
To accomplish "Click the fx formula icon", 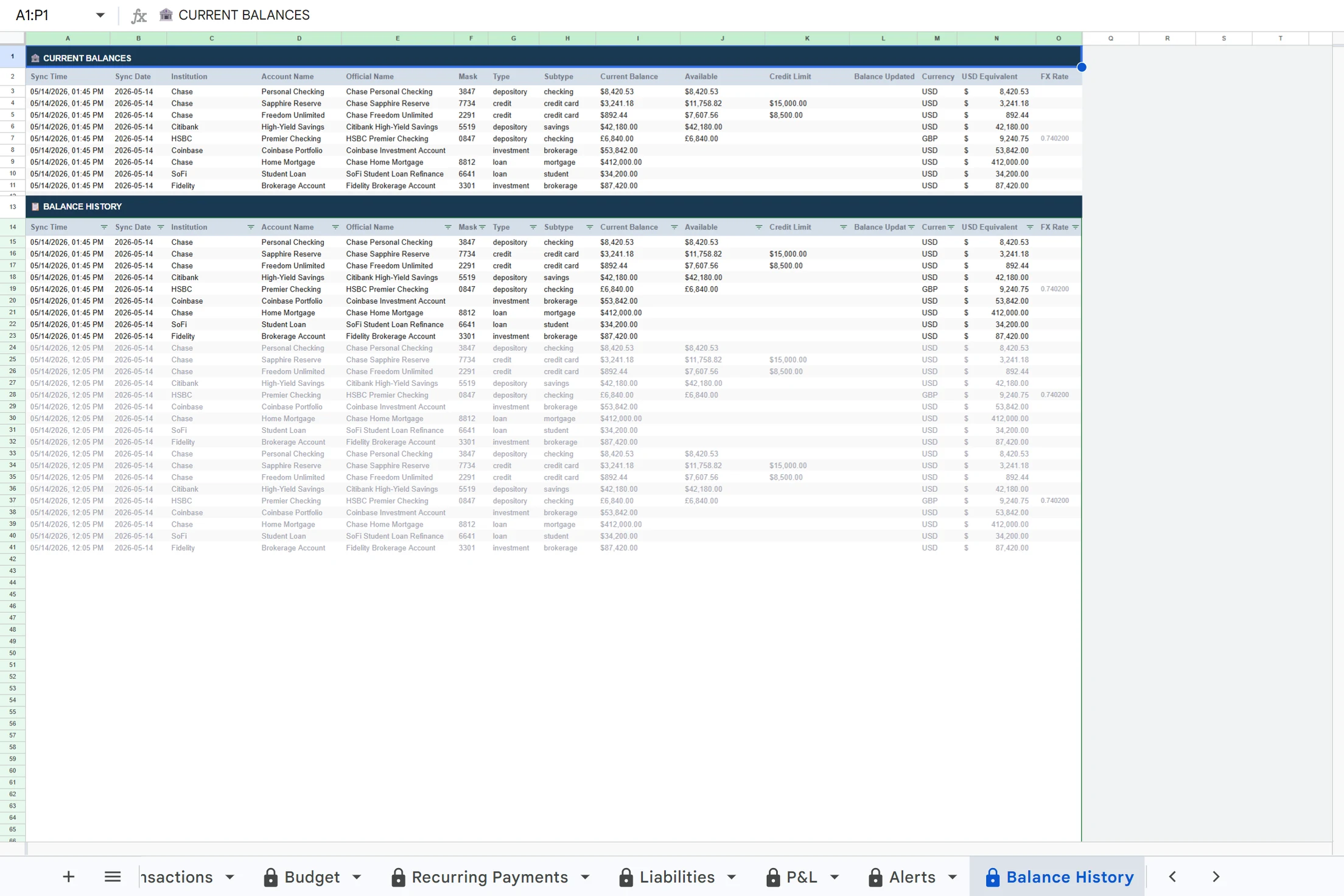I will tap(139, 15).
